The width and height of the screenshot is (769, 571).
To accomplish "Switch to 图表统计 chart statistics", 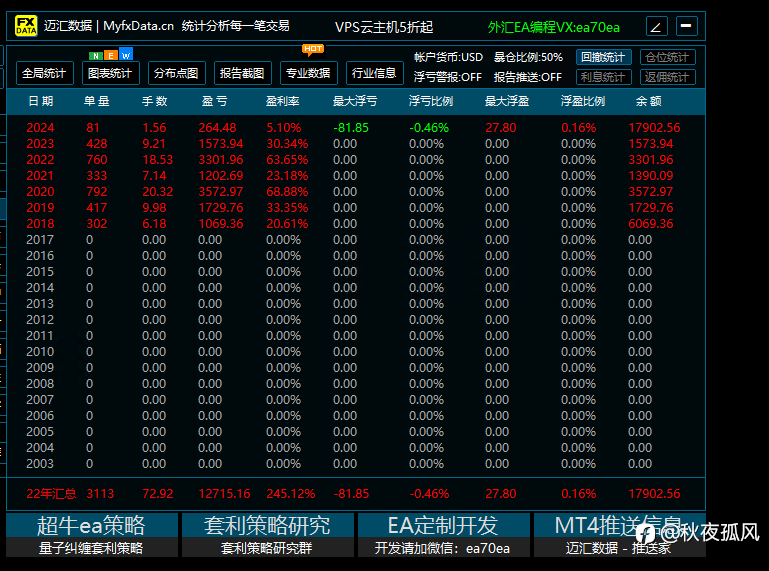I will (x=110, y=74).
